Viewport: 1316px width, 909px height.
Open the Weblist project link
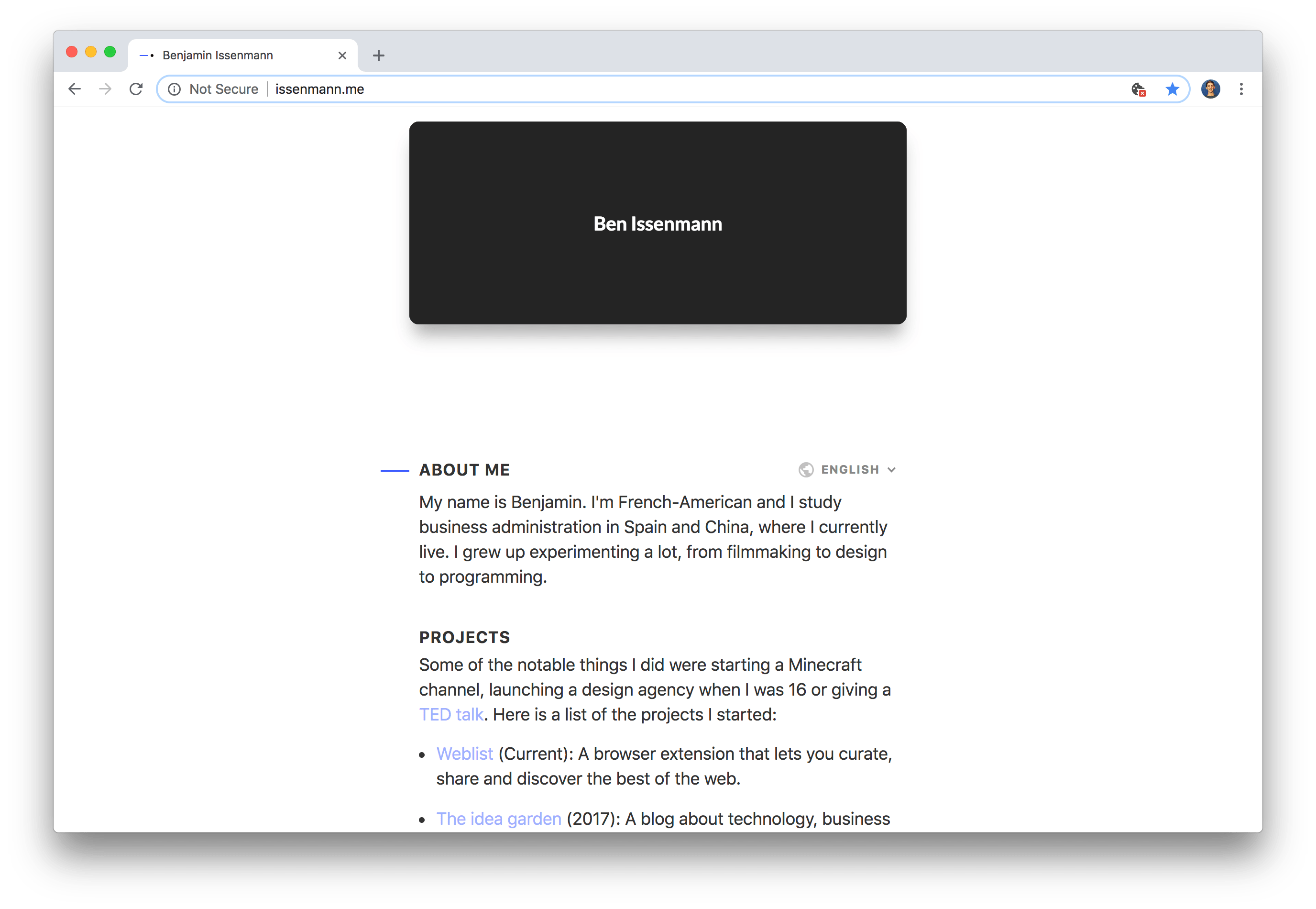(x=464, y=754)
